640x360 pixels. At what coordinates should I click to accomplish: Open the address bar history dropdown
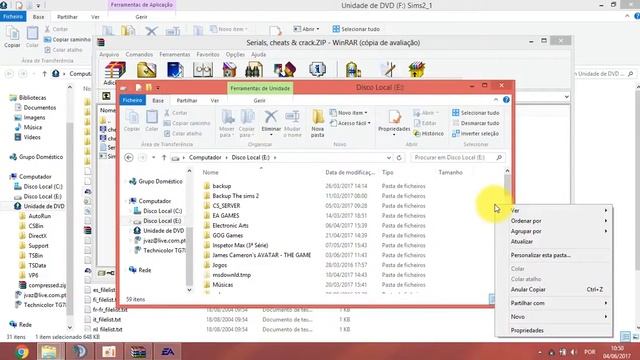point(389,158)
